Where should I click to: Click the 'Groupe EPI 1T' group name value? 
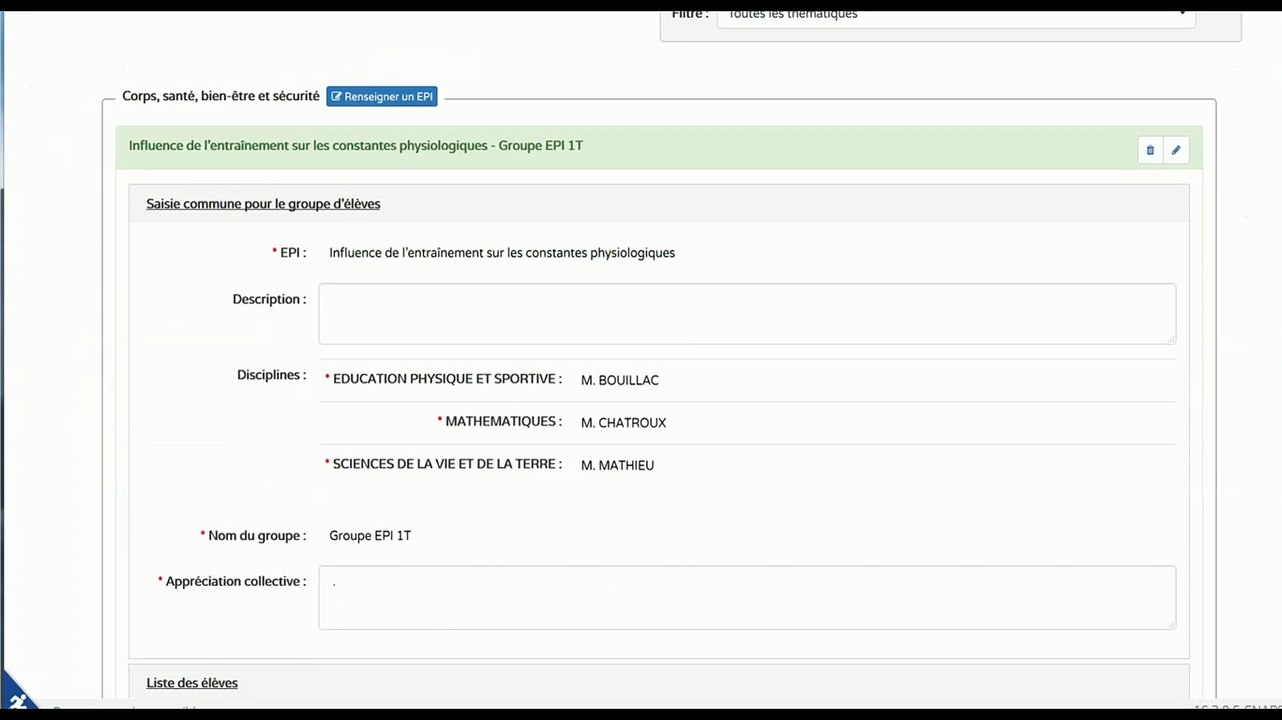coord(370,536)
